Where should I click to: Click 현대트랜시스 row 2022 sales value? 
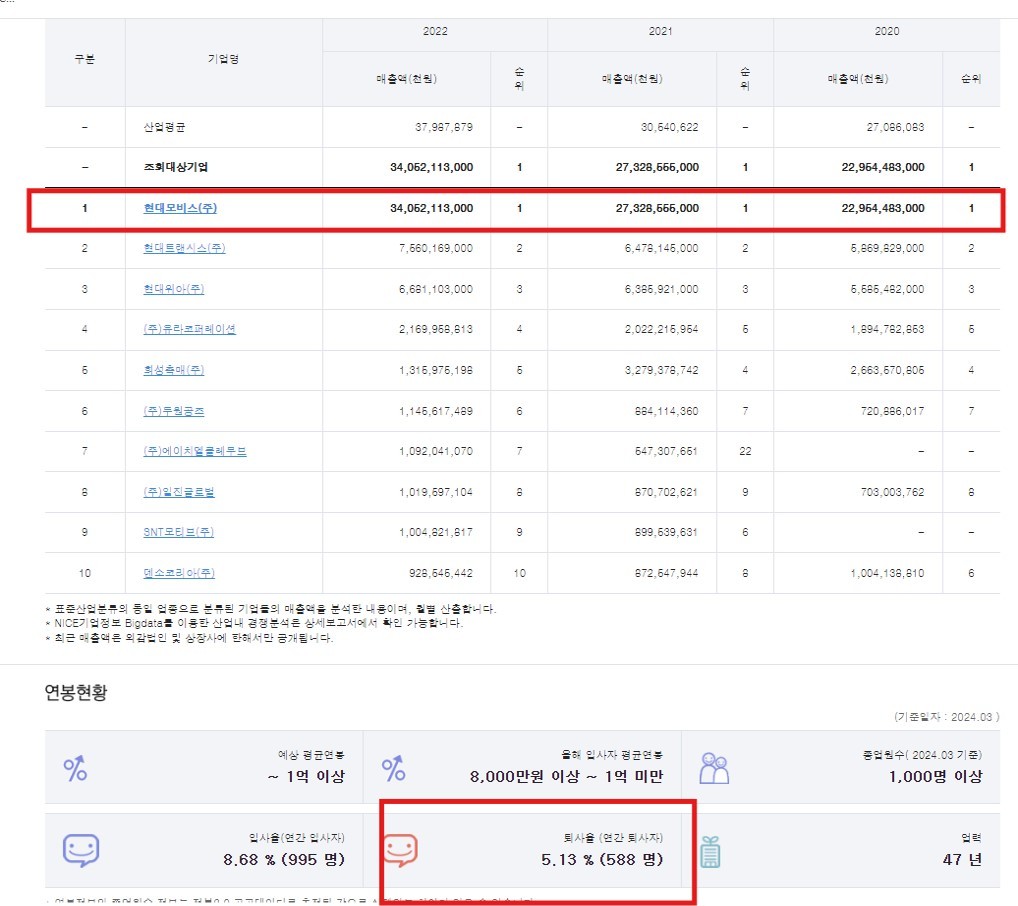(436, 248)
